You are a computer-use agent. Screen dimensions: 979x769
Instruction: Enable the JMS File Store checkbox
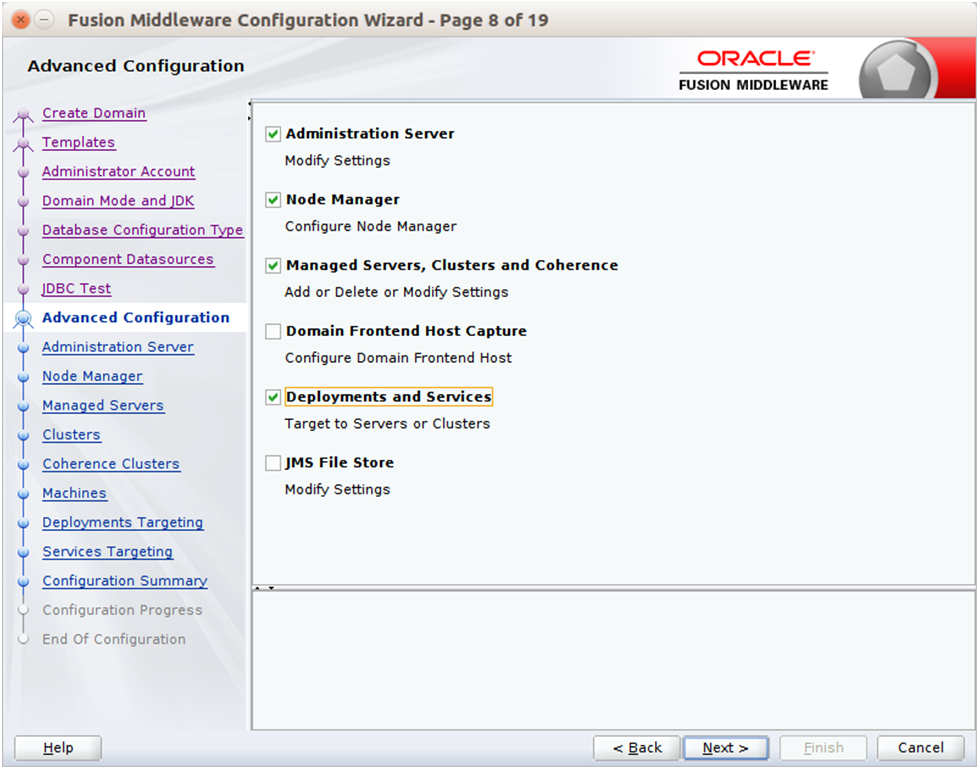click(x=273, y=463)
